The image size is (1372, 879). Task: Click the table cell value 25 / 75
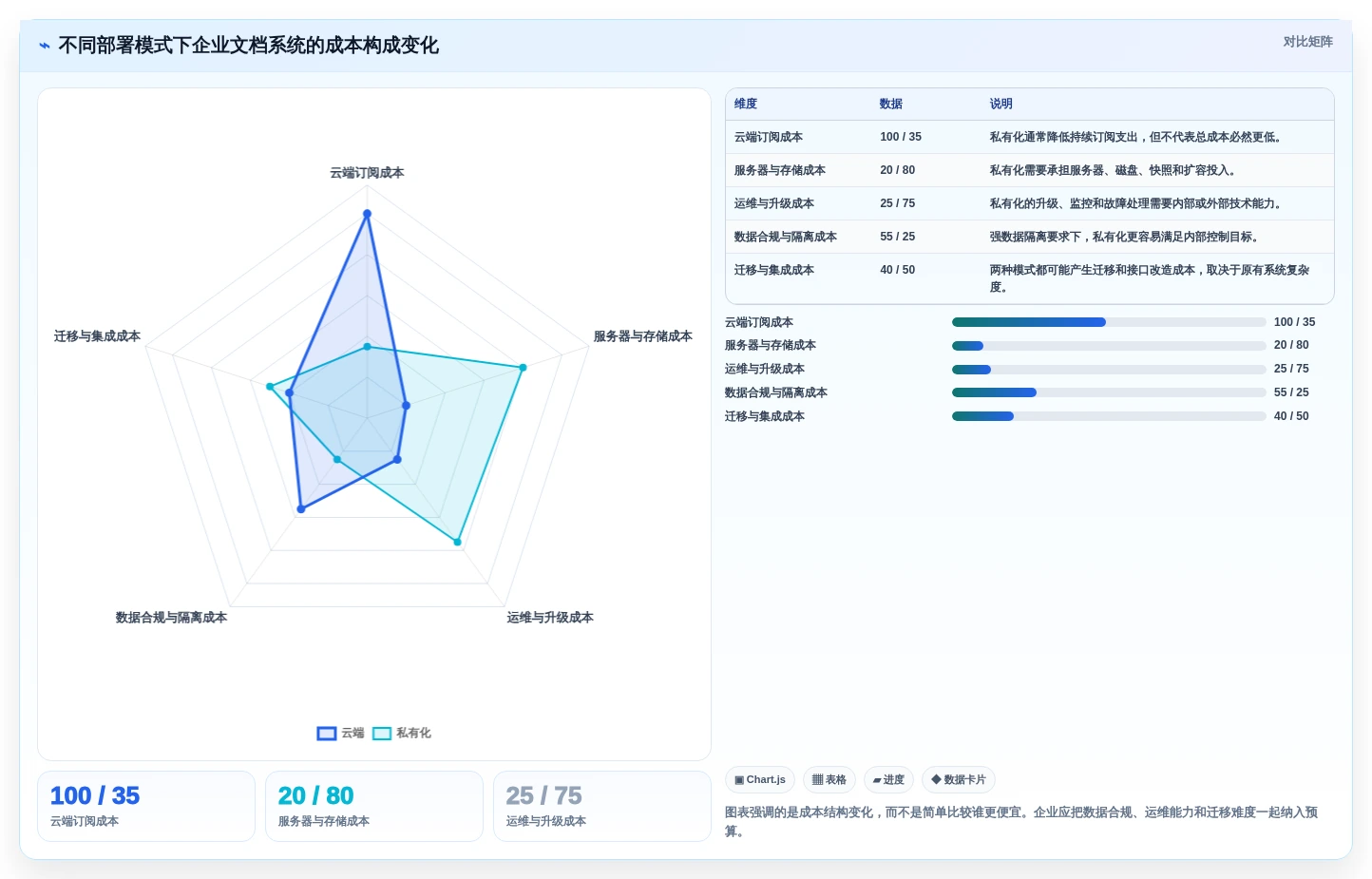pos(898,203)
